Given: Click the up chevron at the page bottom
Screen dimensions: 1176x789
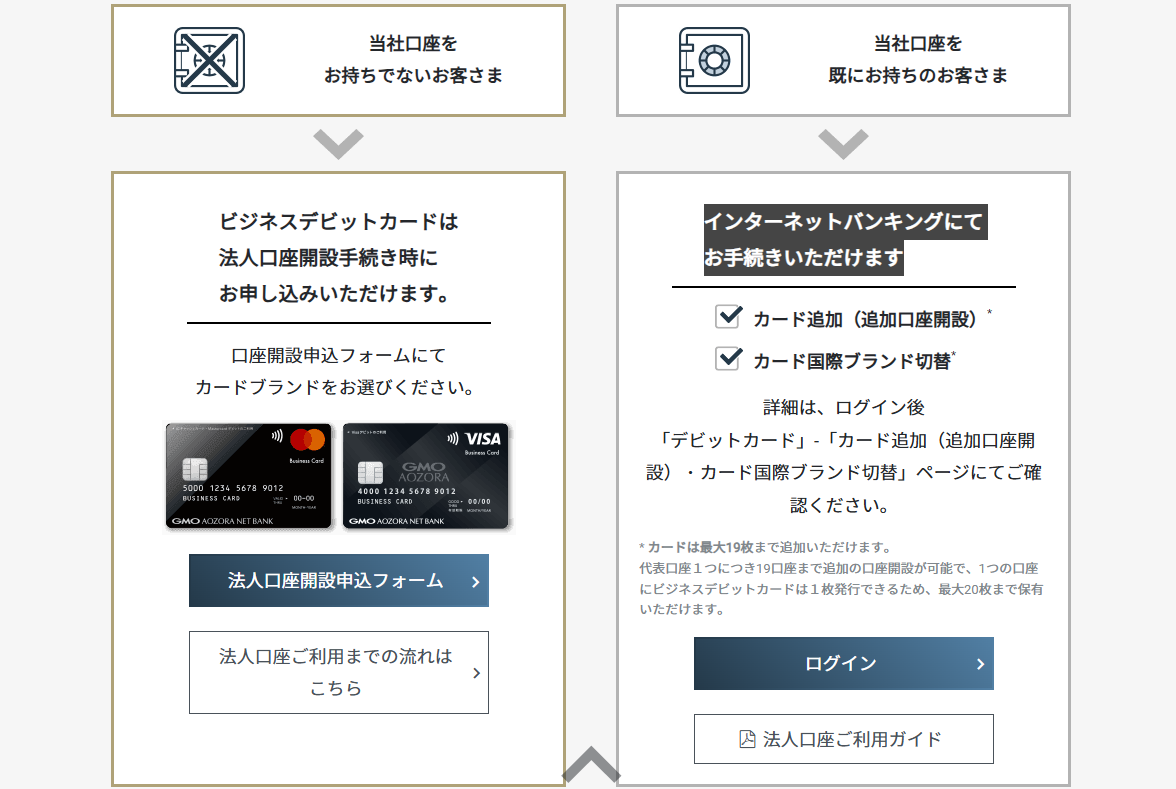Looking at the screenshot, I should (591, 765).
